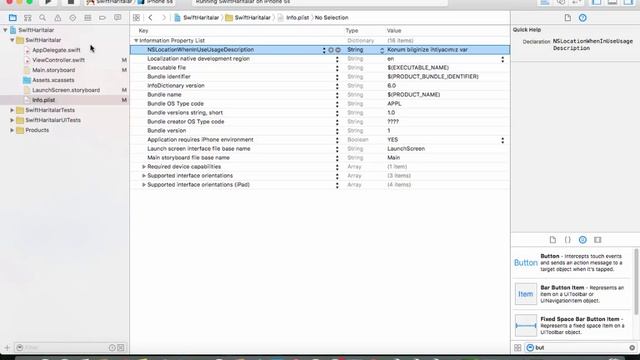Click the library filter field with 'but'
Viewport: 640px width, 360px height.
(581, 348)
